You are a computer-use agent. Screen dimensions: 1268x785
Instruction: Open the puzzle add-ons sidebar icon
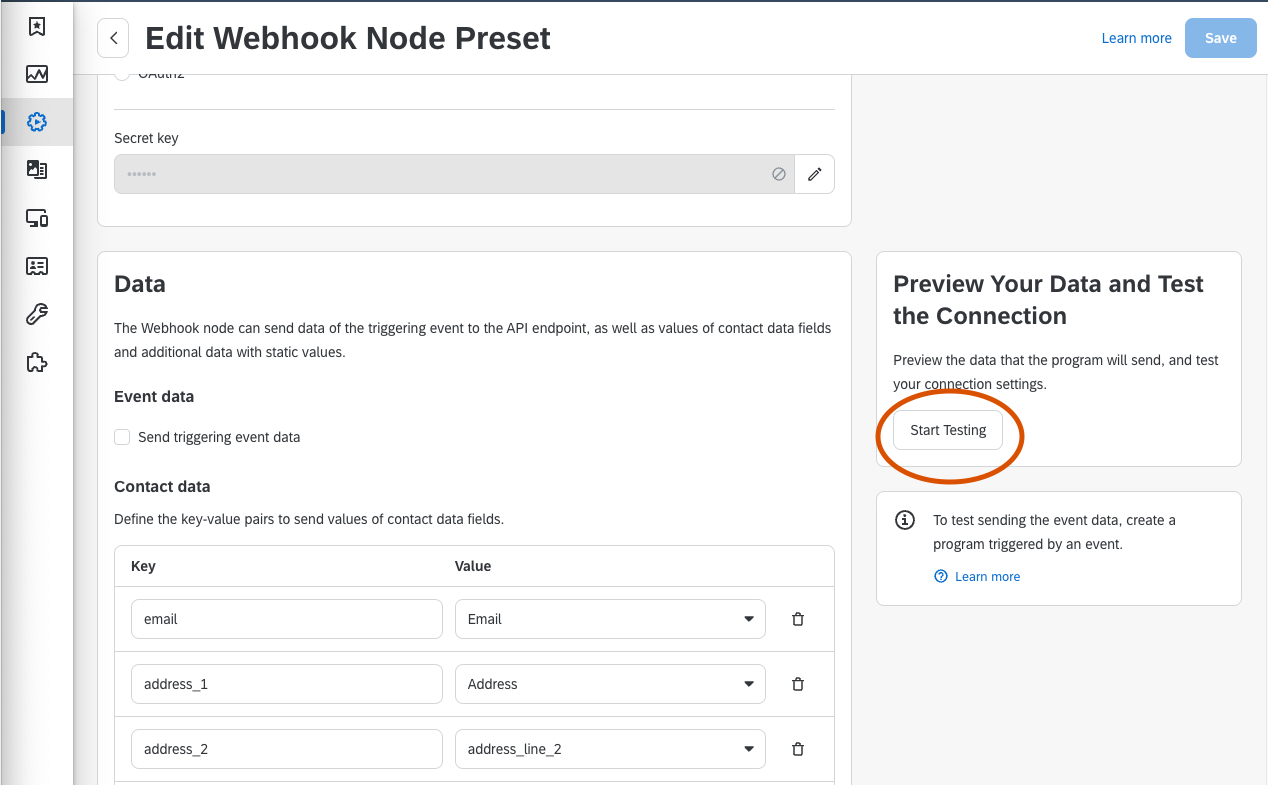(x=37, y=362)
